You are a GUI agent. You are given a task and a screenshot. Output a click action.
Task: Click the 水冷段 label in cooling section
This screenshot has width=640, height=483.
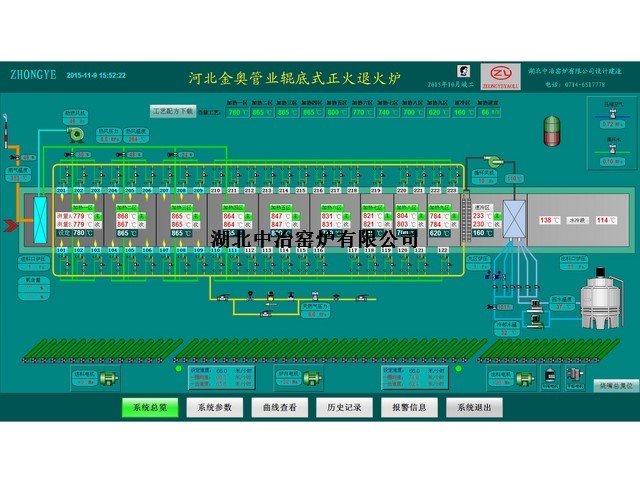576,219
